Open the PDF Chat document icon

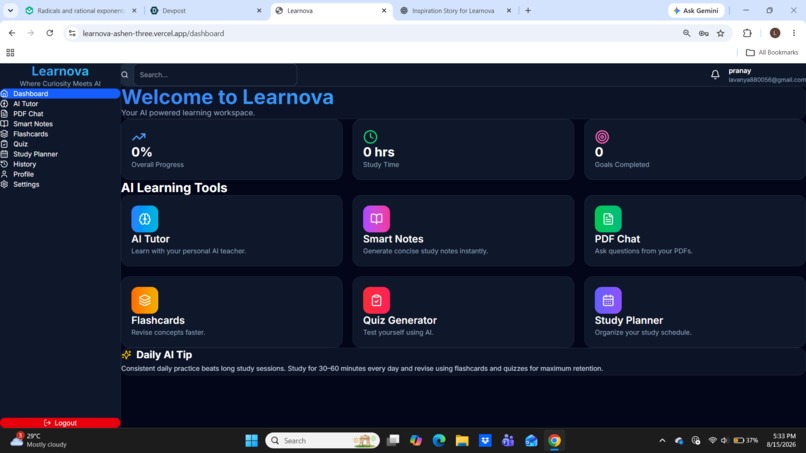[608, 219]
